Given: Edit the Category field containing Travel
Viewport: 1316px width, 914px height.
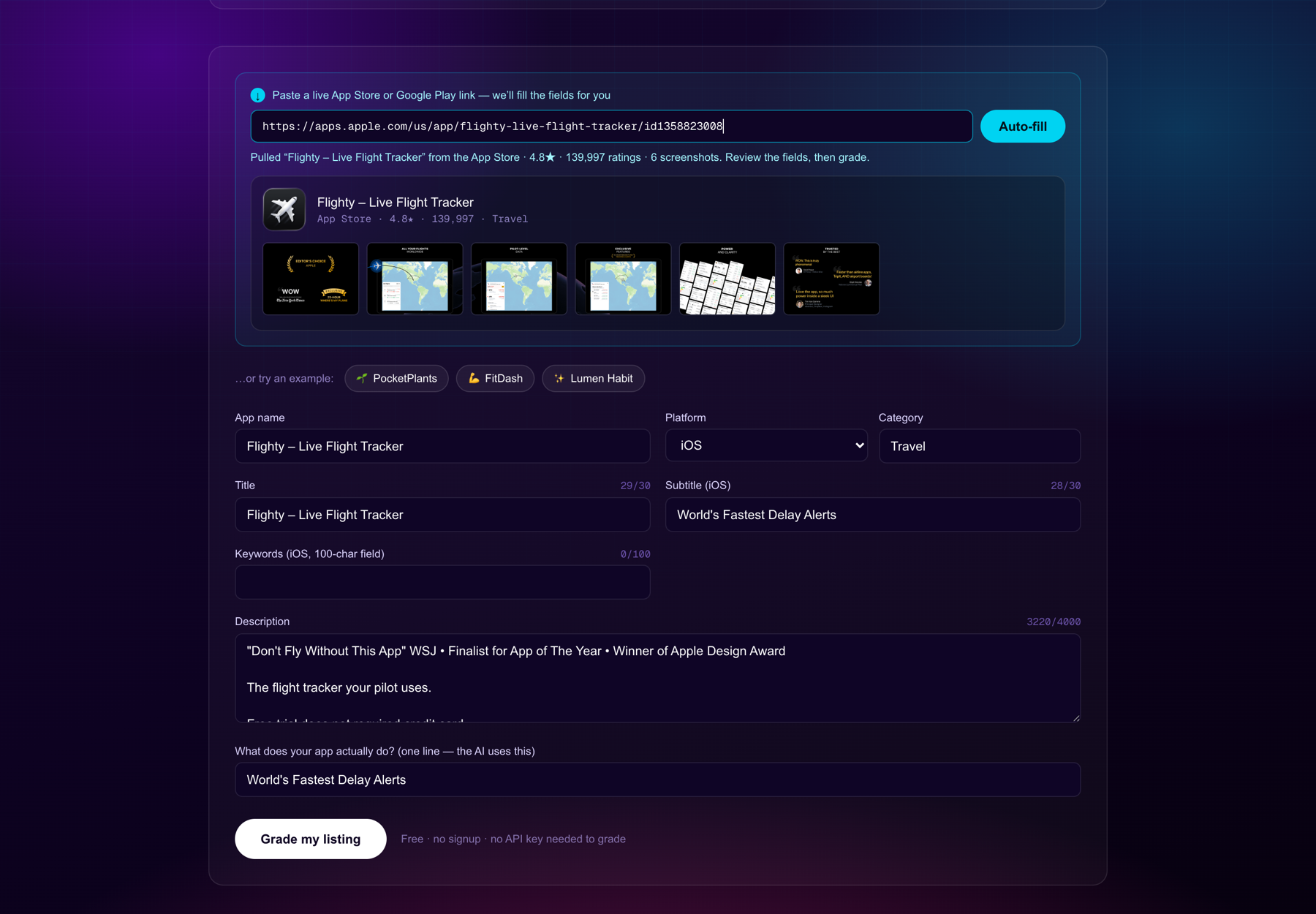Looking at the screenshot, I should (x=980, y=446).
